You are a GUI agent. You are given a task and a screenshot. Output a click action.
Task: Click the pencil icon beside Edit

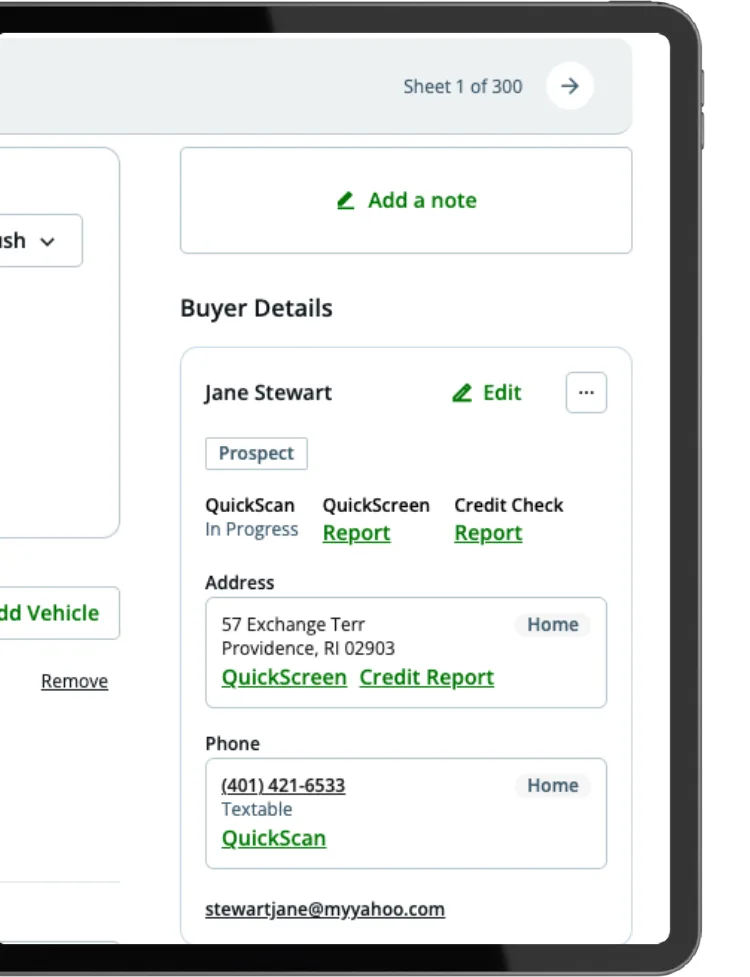pos(462,393)
